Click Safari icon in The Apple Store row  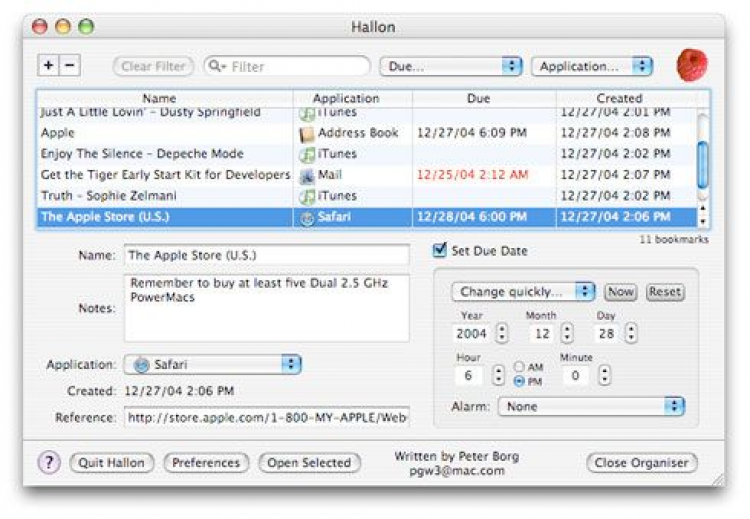307,218
